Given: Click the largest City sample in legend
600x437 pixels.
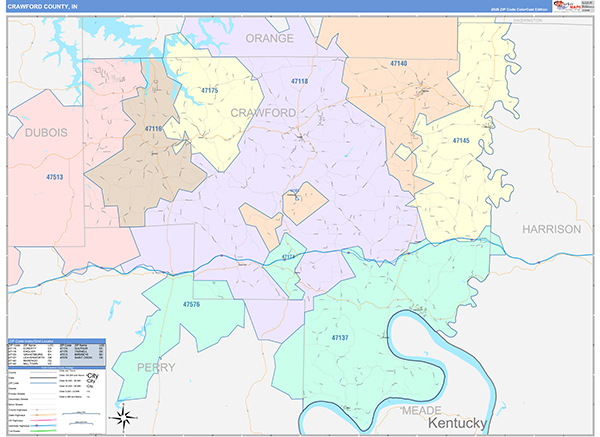Looking at the screenshot, I should click(93, 376).
